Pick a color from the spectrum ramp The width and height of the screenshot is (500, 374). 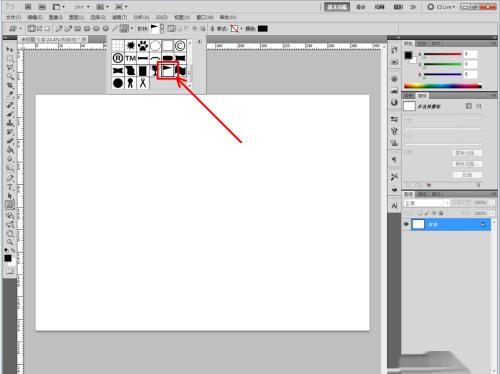click(x=443, y=86)
